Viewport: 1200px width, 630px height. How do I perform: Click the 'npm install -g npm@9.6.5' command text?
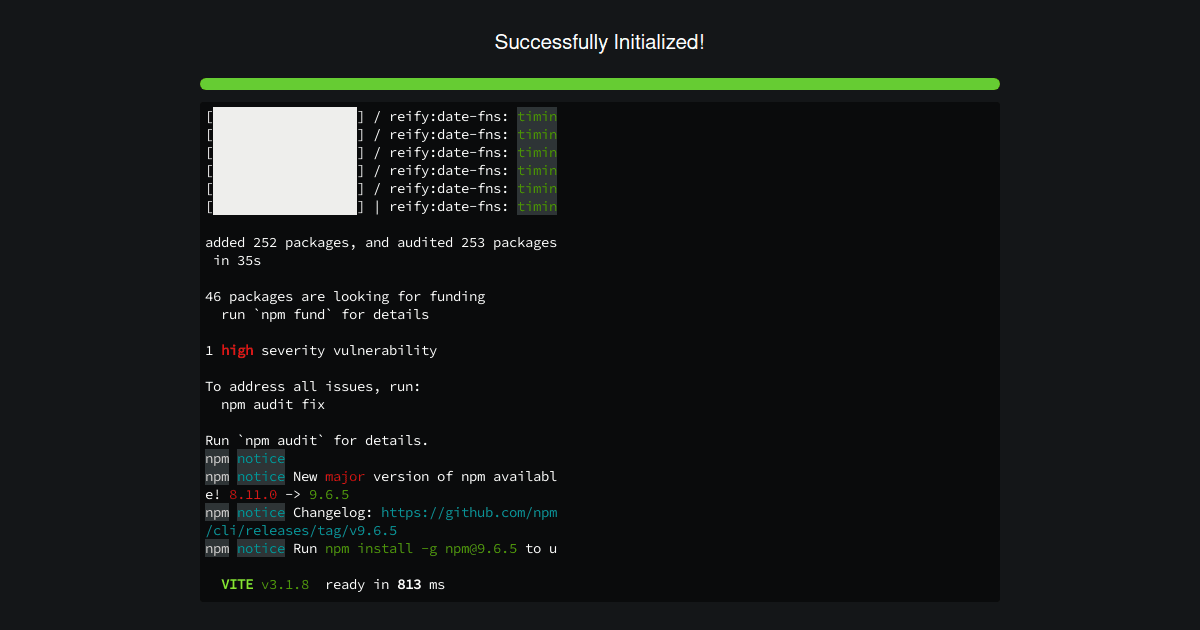pyautogui.click(x=422, y=548)
